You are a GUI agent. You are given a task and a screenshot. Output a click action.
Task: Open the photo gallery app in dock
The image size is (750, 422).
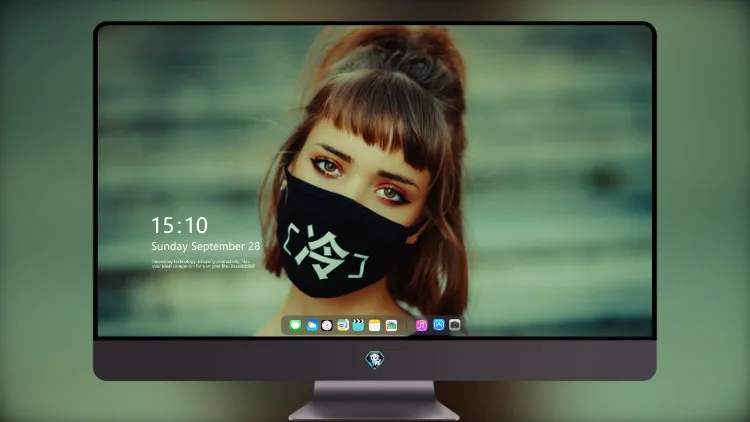tap(391, 326)
